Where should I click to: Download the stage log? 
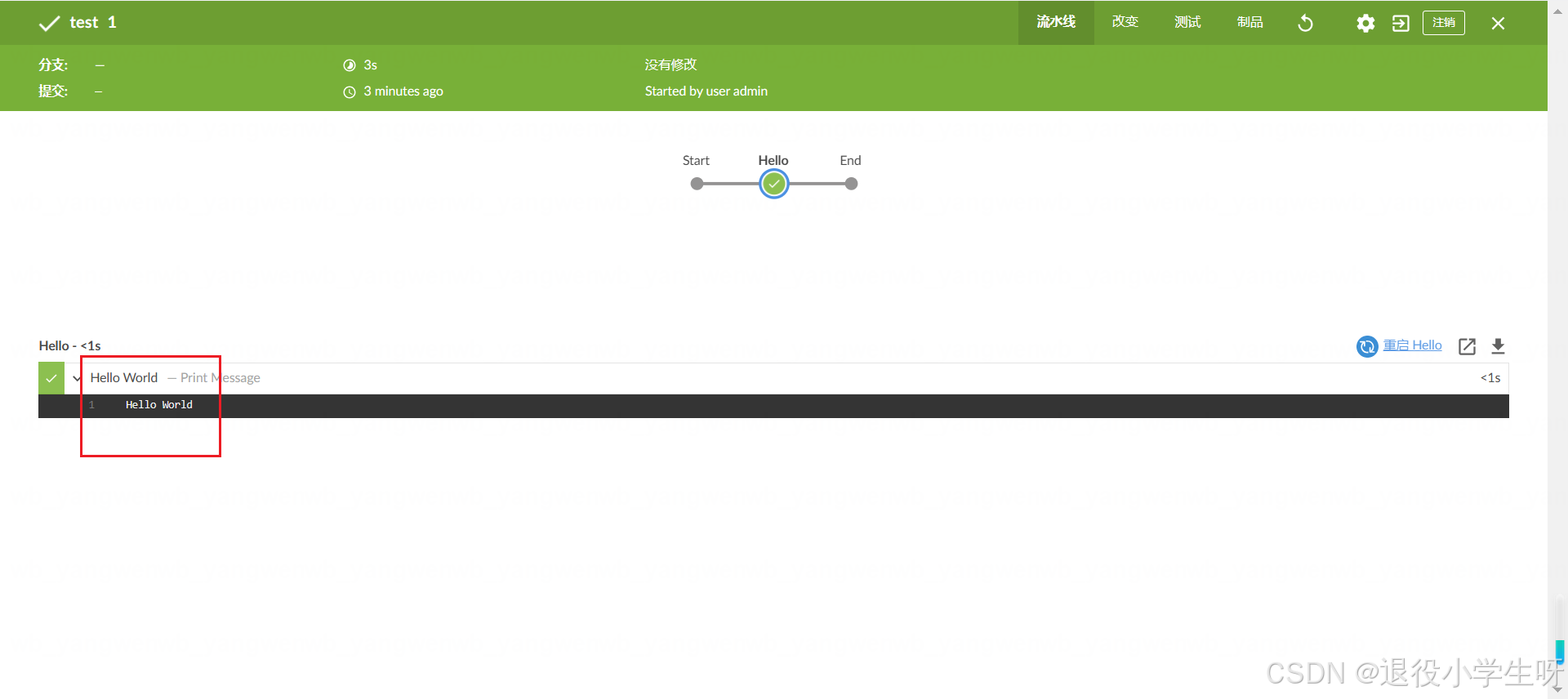pyautogui.click(x=1498, y=346)
